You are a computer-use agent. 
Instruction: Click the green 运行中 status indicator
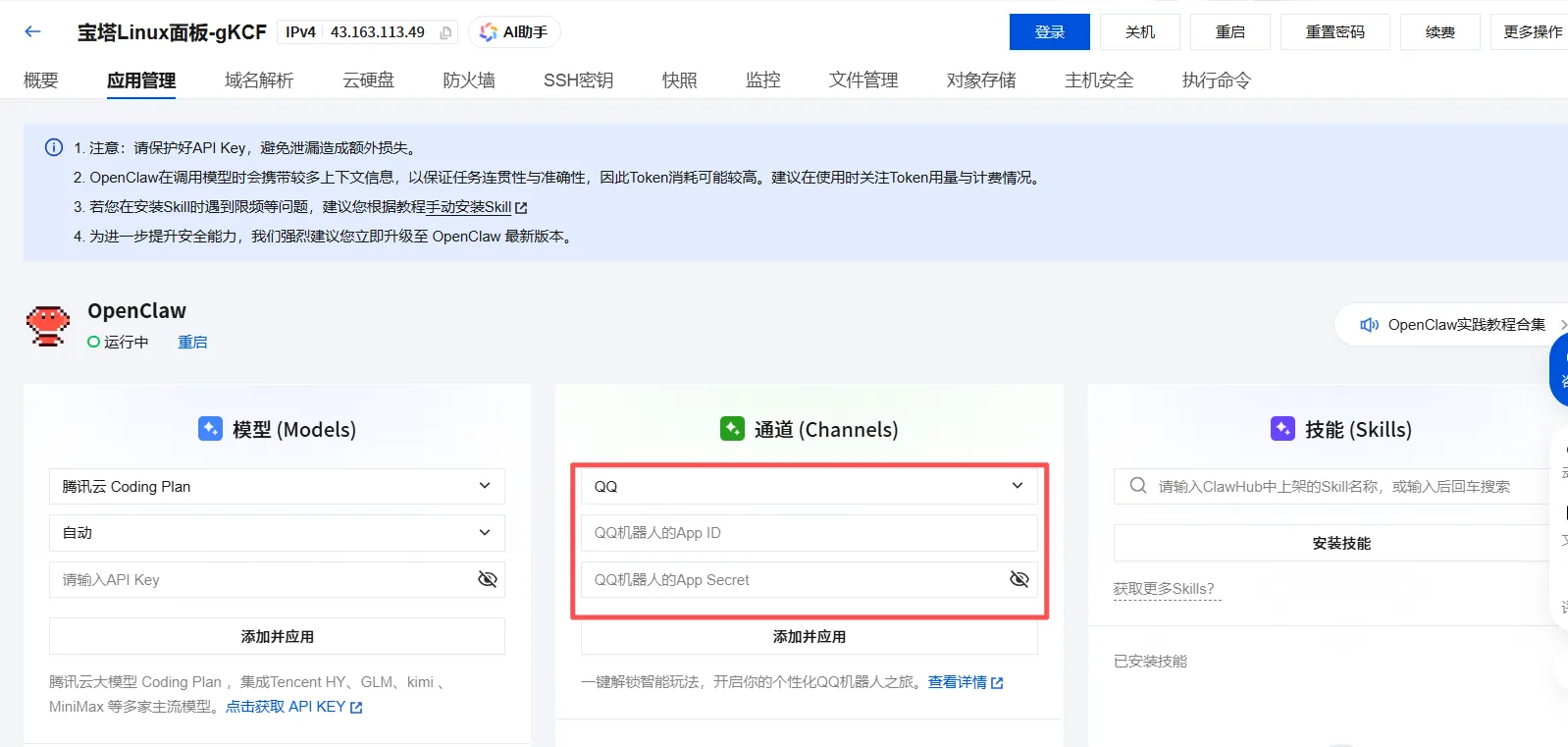tap(93, 342)
